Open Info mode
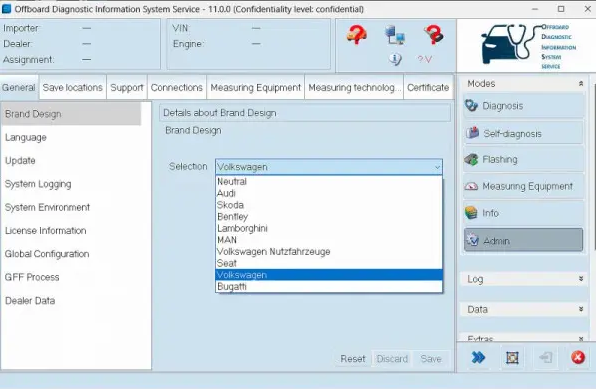This screenshot has height=389, width=596. coord(523,213)
